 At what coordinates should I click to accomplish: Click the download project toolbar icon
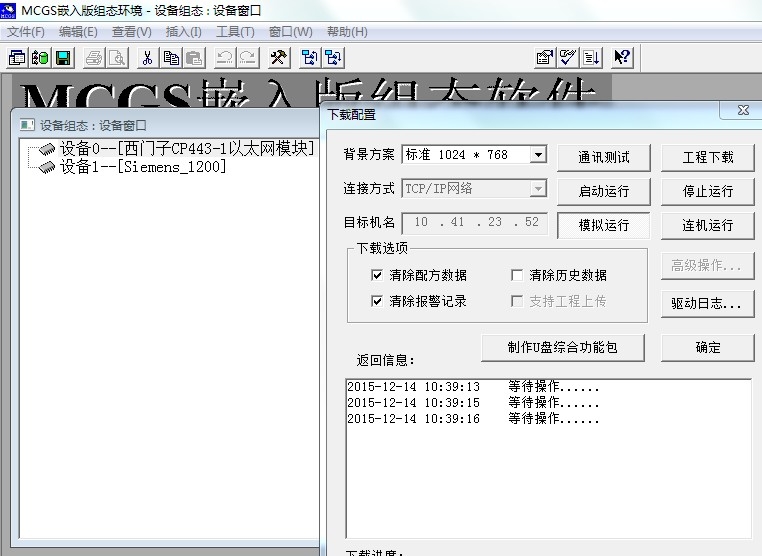click(x=591, y=58)
